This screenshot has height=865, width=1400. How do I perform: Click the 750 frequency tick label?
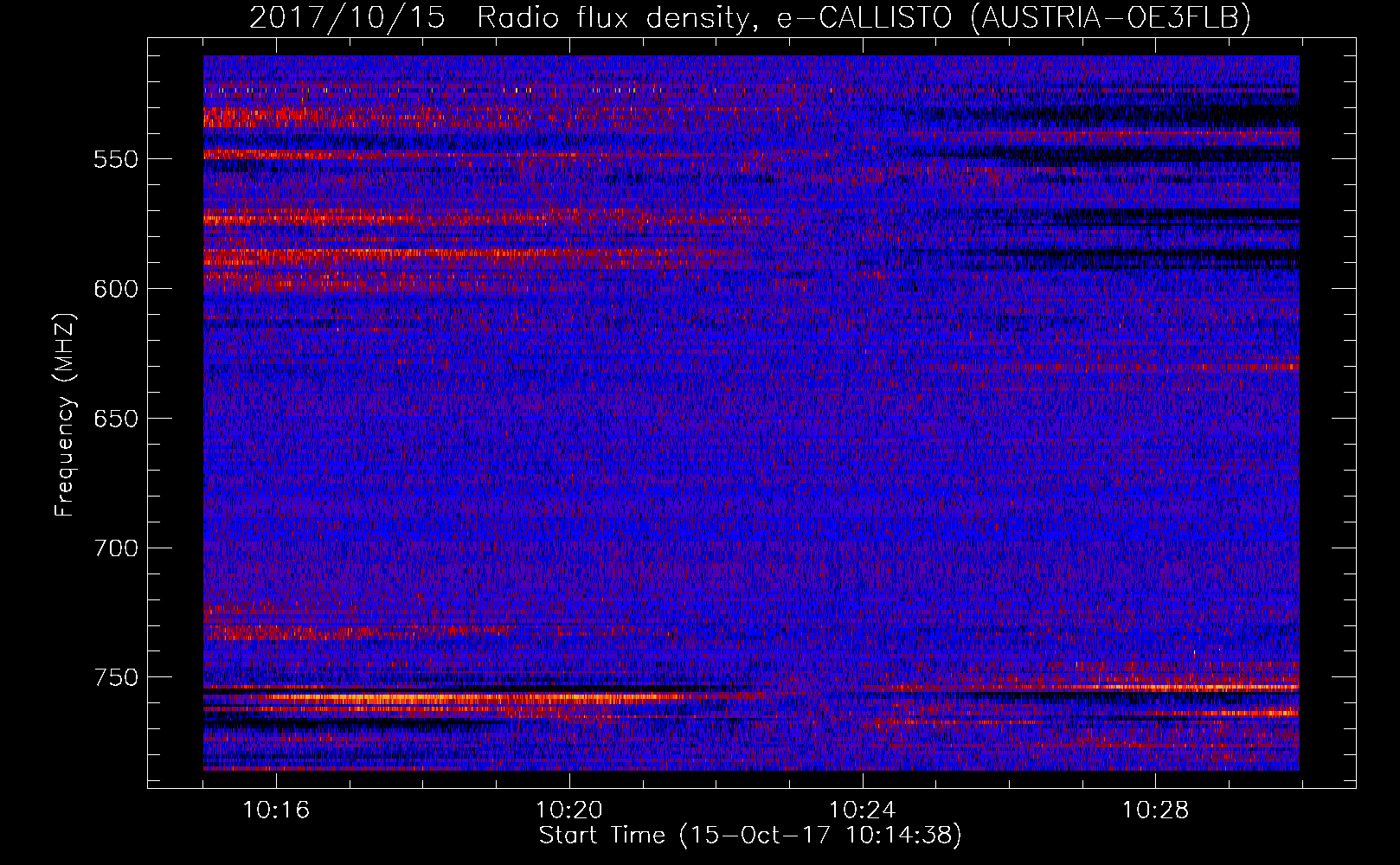pyautogui.click(x=116, y=678)
